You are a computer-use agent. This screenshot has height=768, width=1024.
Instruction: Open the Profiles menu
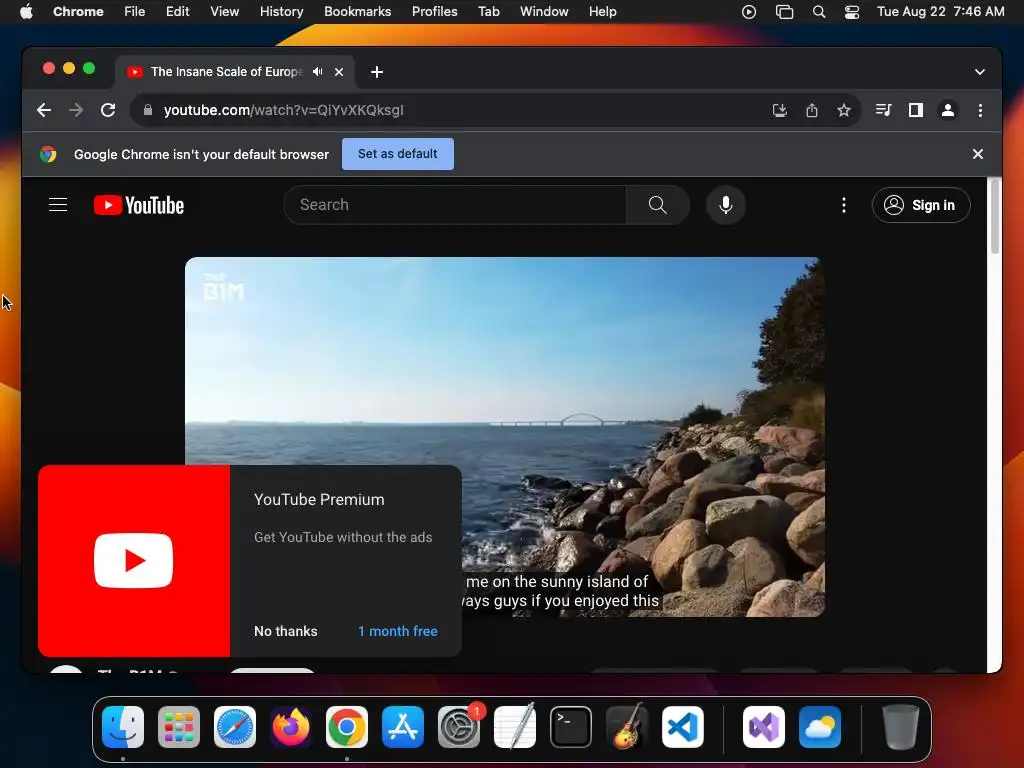(434, 12)
